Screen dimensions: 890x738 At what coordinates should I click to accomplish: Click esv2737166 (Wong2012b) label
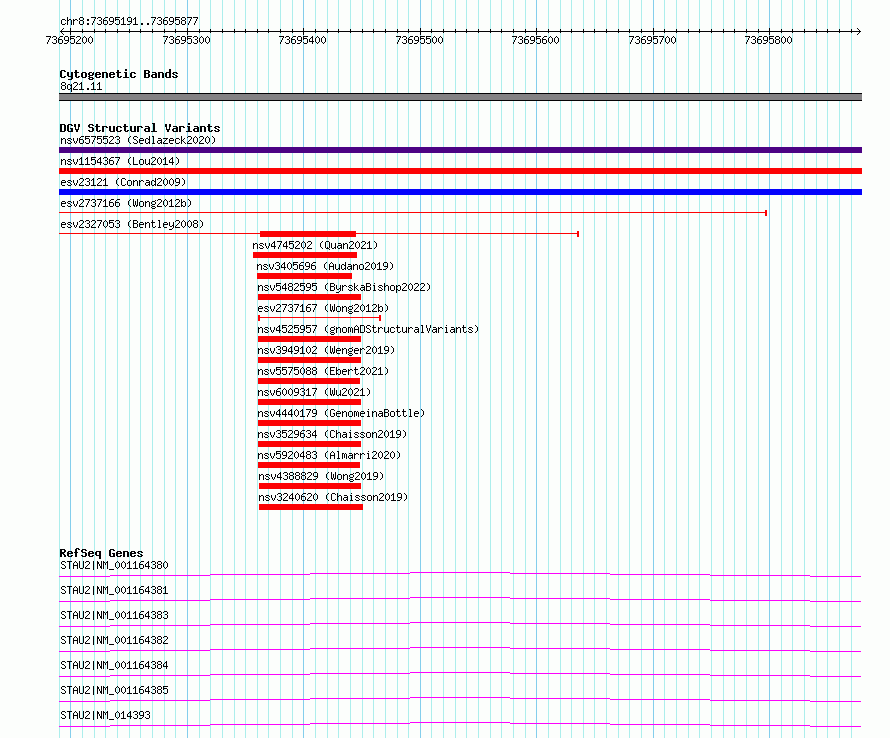tap(126, 203)
